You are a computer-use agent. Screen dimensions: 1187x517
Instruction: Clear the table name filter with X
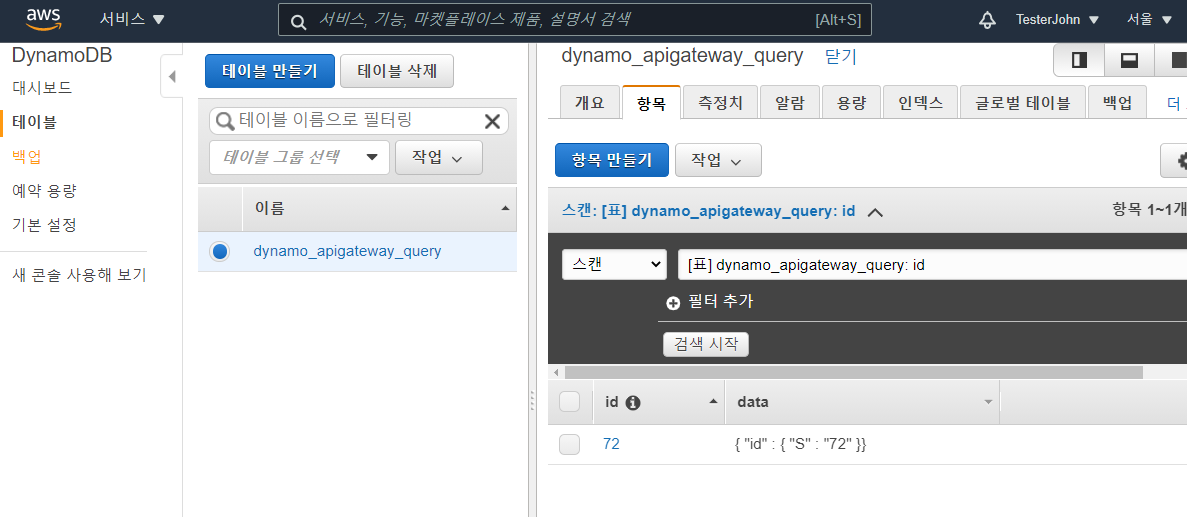(x=492, y=121)
